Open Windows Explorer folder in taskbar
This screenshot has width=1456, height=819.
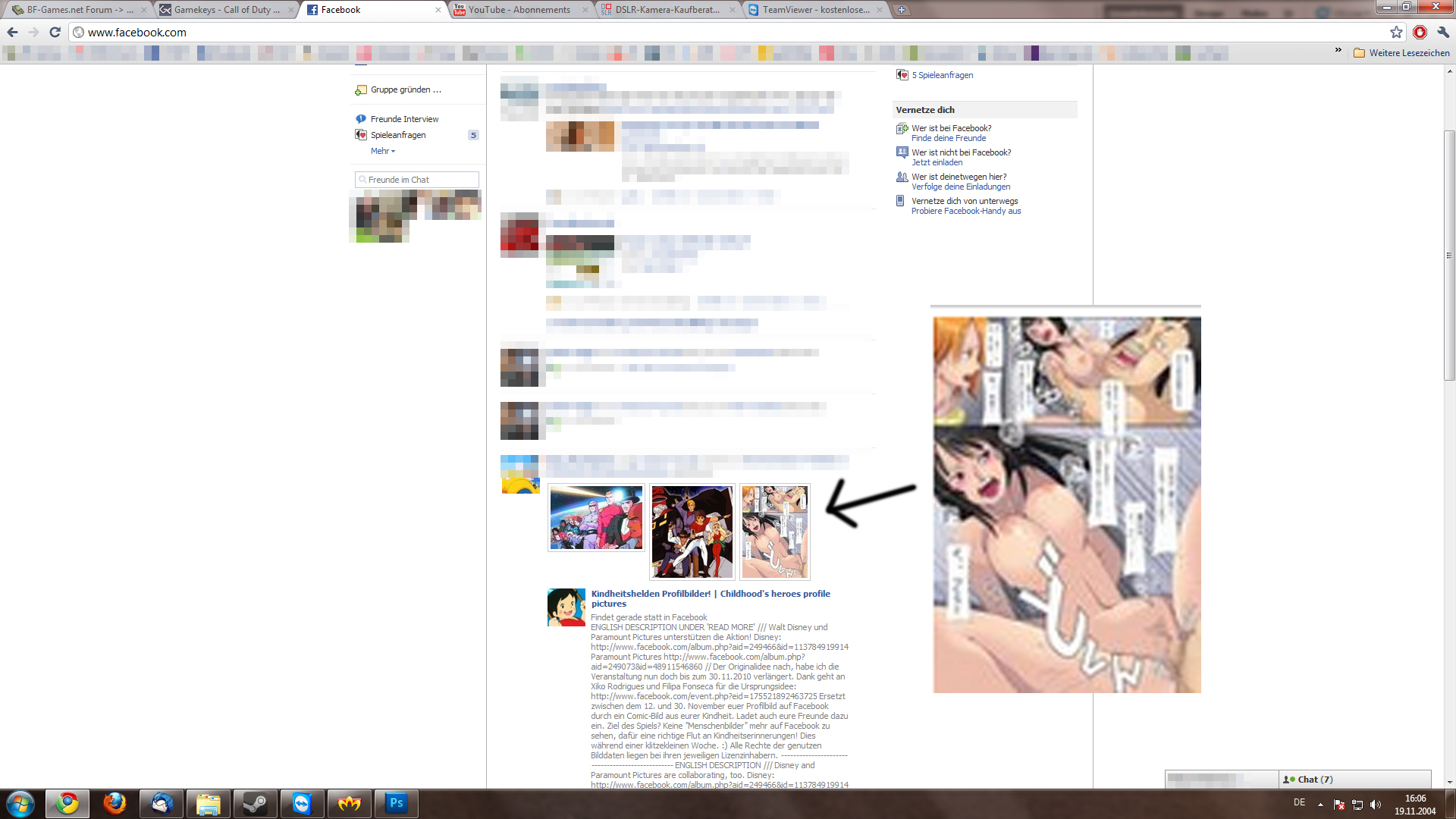(x=209, y=803)
